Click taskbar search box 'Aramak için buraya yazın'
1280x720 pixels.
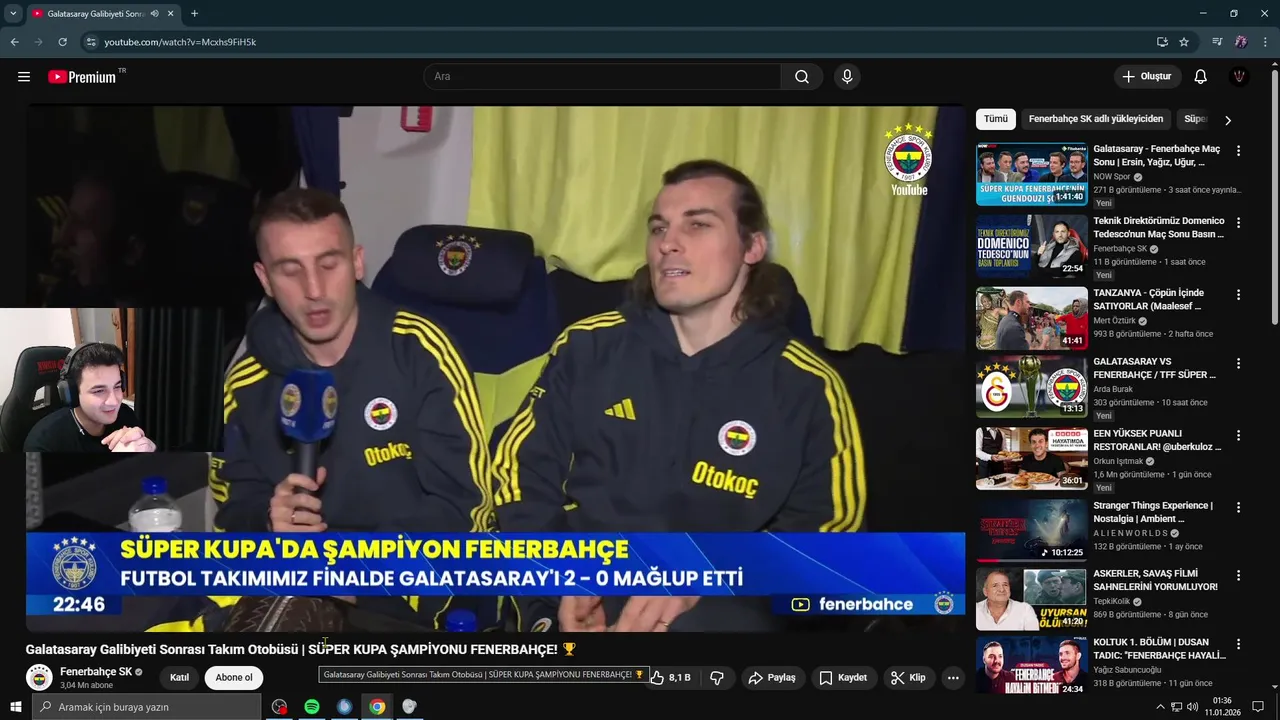(x=146, y=707)
